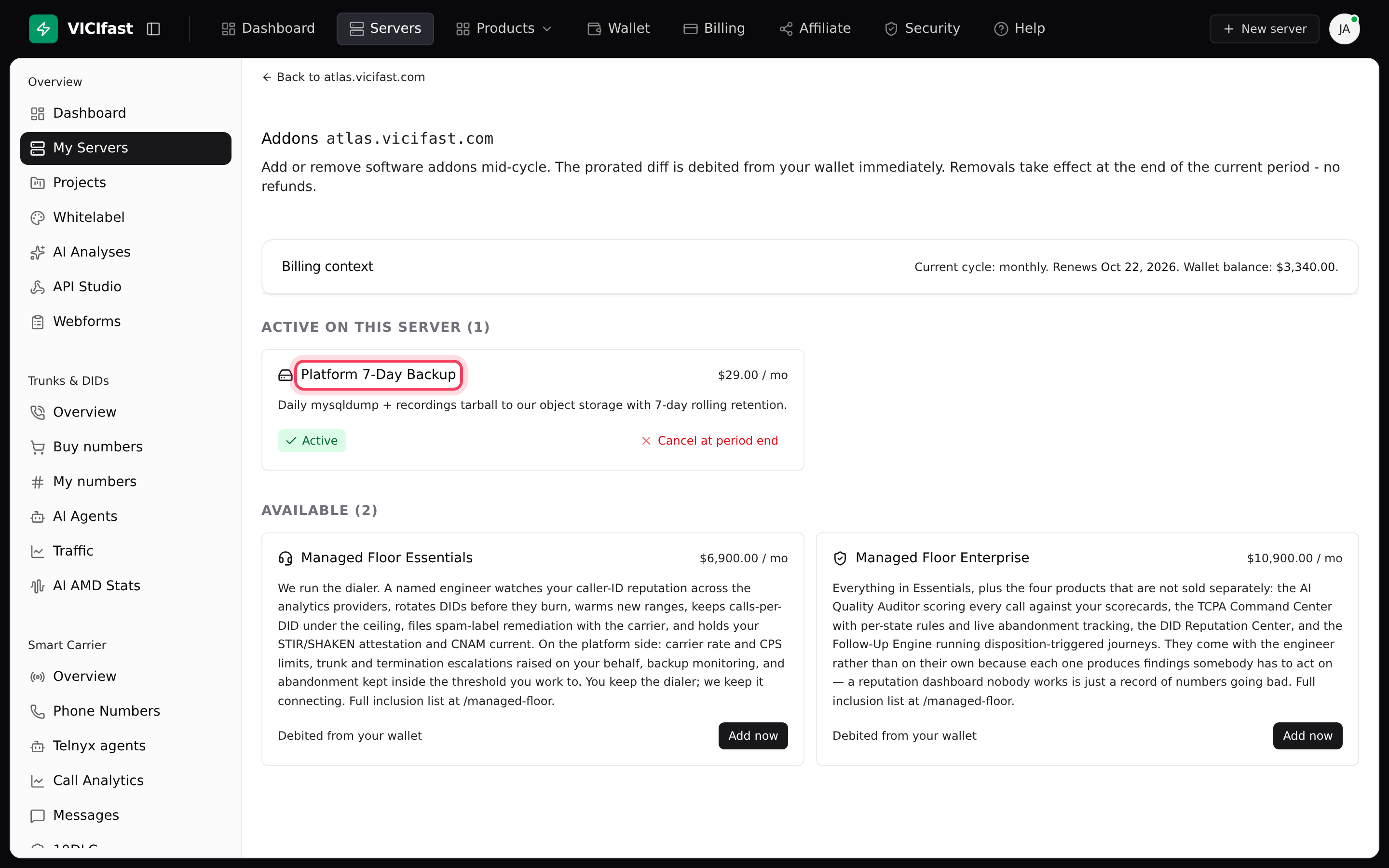Click the $29.00 / mo price

[752, 376]
